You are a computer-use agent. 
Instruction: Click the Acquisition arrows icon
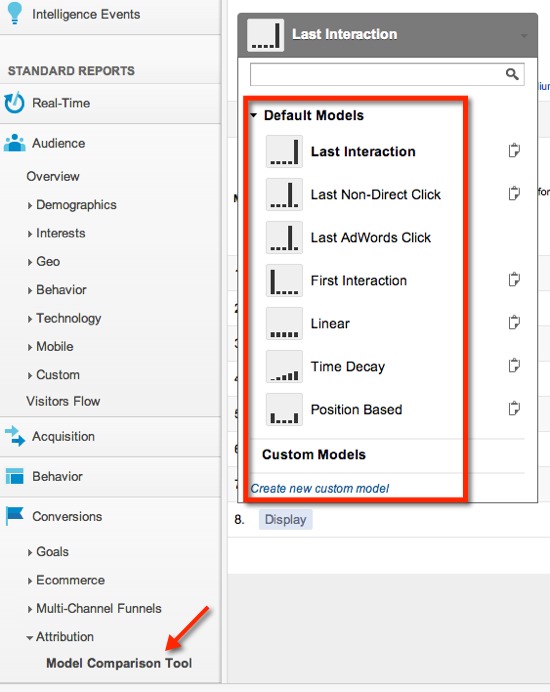[15, 436]
